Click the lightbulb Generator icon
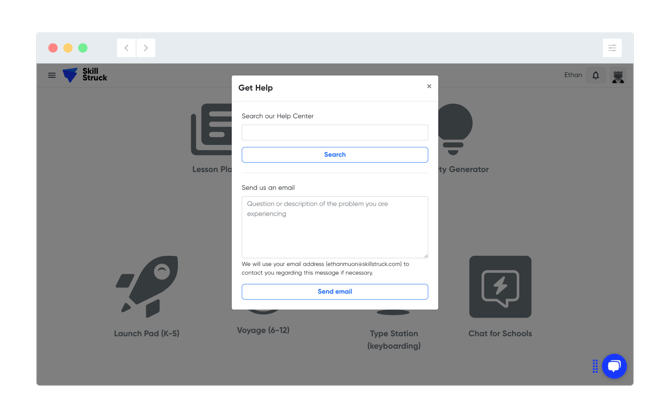670x418 pixels. click(453, 129)
